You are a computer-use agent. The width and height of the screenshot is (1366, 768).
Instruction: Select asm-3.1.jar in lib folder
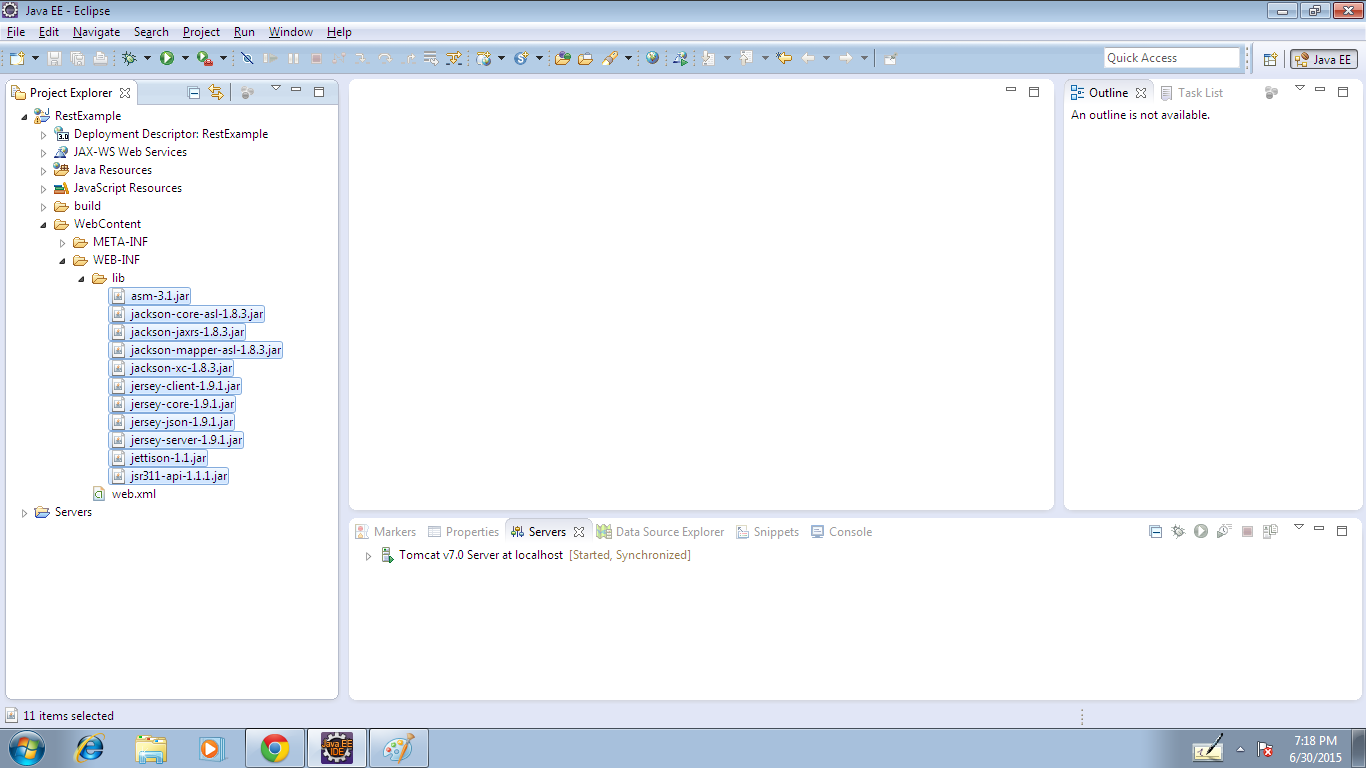coord(149,296)
